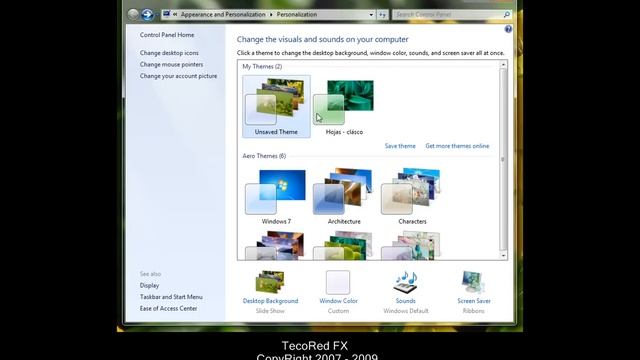Viewport: 640px width, 360px height.
Task: Click the Sounds label link
Action: point(405,301)
